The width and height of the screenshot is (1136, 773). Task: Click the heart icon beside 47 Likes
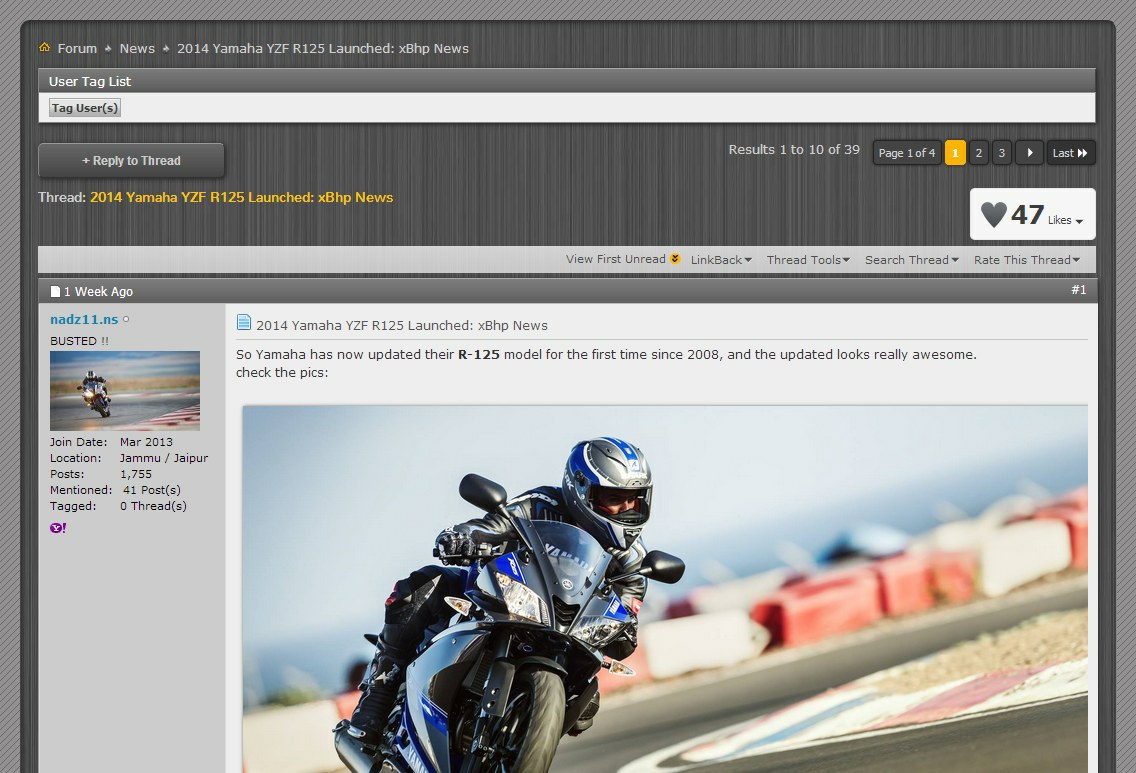click(993, 214)
